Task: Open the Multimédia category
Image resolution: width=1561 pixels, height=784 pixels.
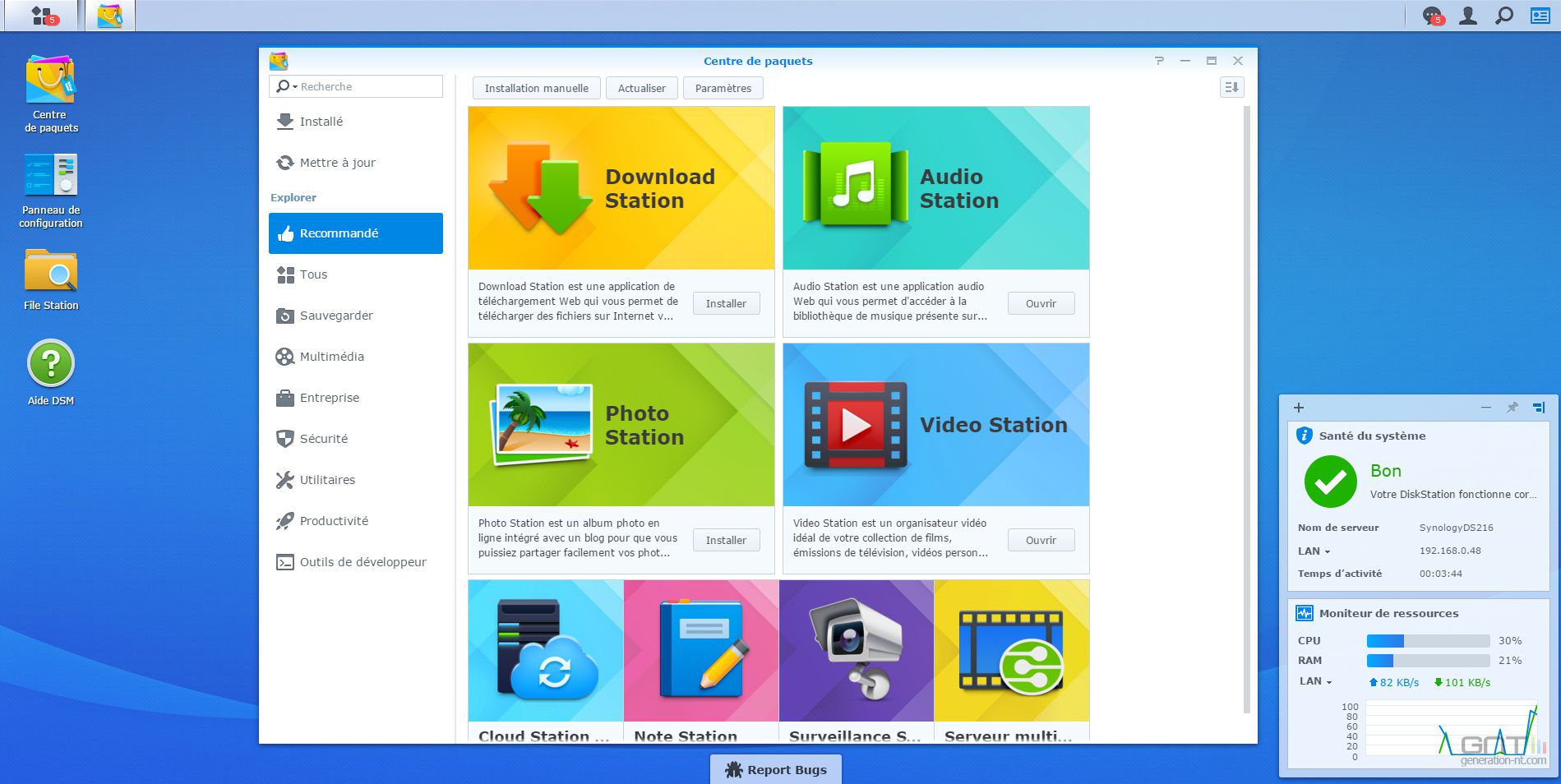Action: coord(356,357)
